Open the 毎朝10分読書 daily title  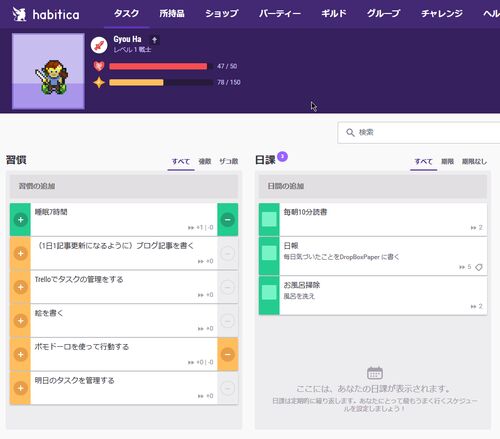[x=305, y=212]
